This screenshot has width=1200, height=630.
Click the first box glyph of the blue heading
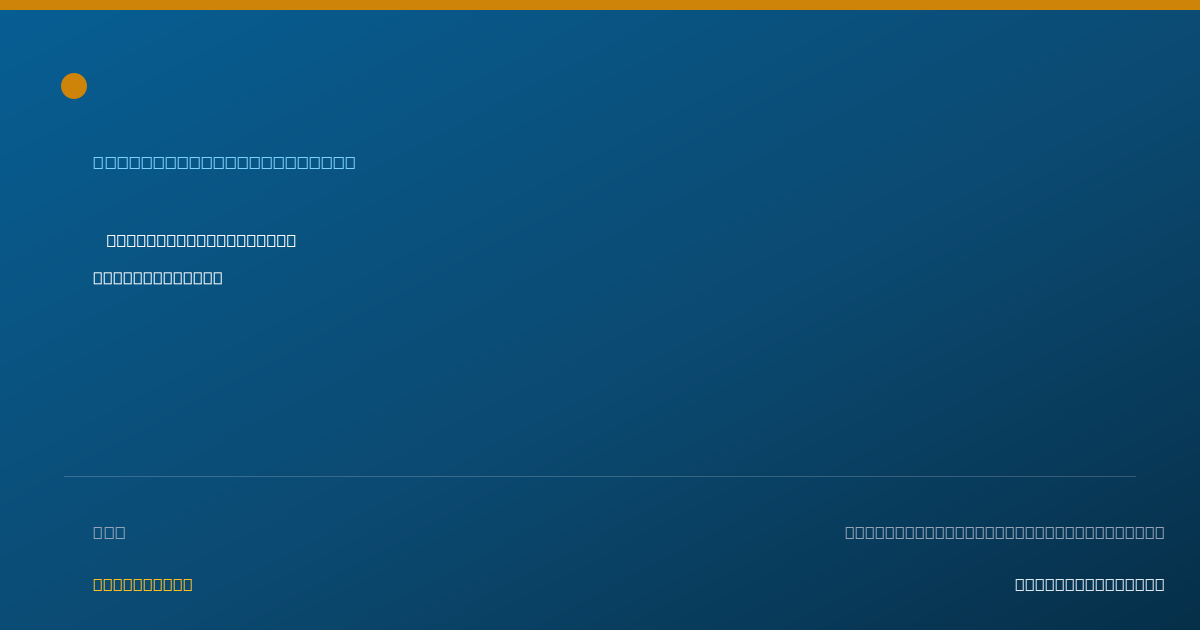coord(98,162)
